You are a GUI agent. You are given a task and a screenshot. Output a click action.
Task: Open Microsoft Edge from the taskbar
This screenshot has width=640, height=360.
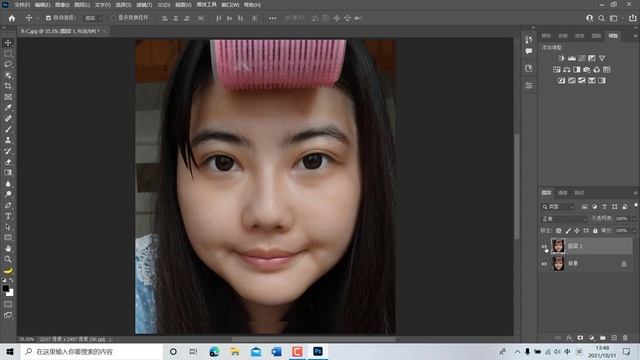(x=214, y=351)
